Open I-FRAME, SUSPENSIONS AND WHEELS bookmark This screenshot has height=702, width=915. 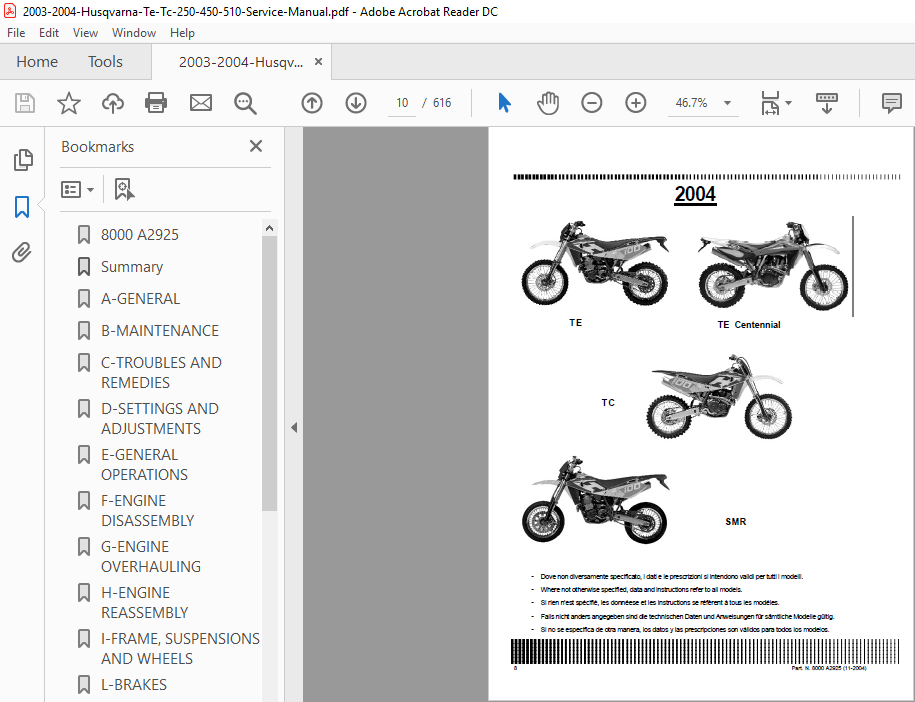[180, 648]
